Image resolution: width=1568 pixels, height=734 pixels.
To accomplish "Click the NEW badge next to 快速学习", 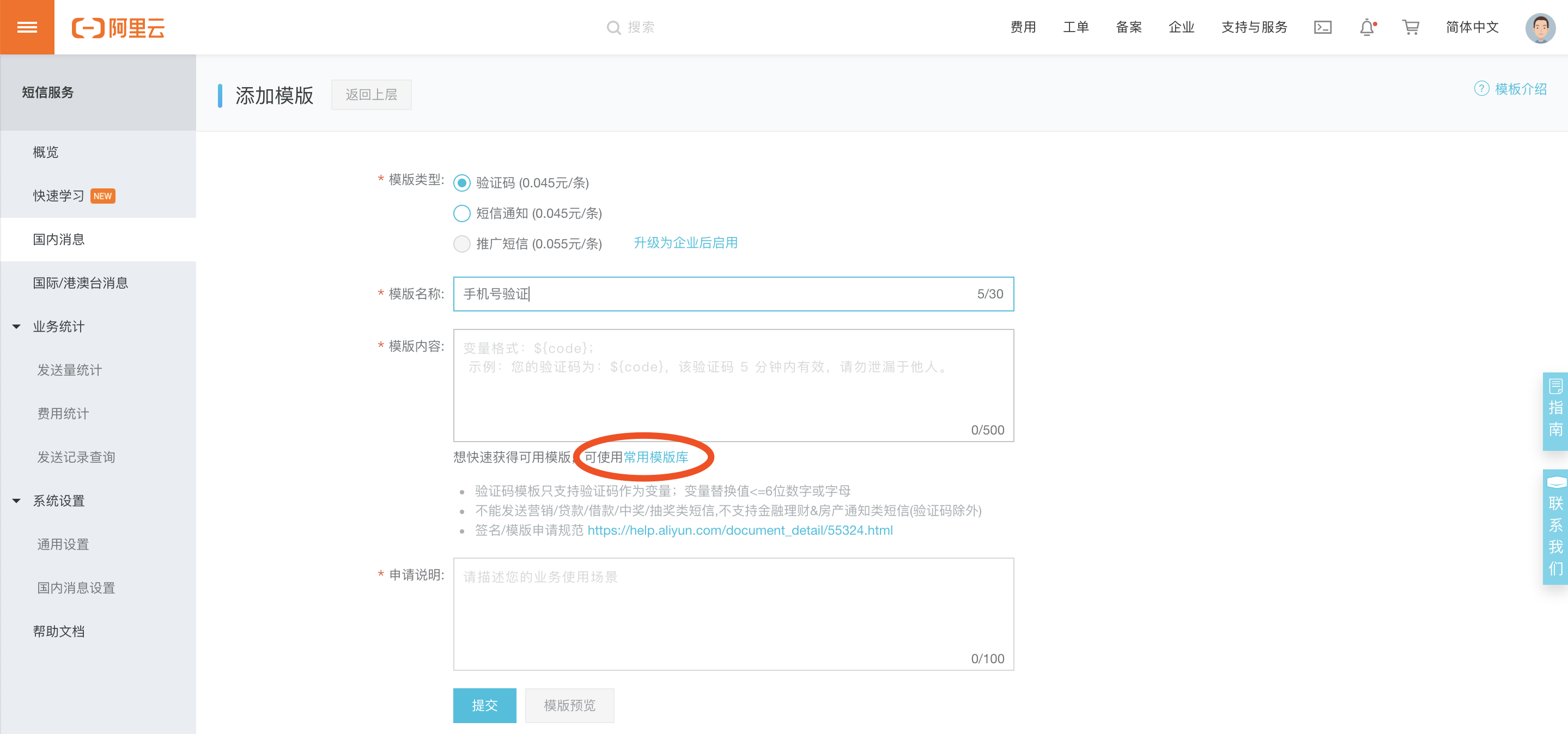I will pos(103,196).
